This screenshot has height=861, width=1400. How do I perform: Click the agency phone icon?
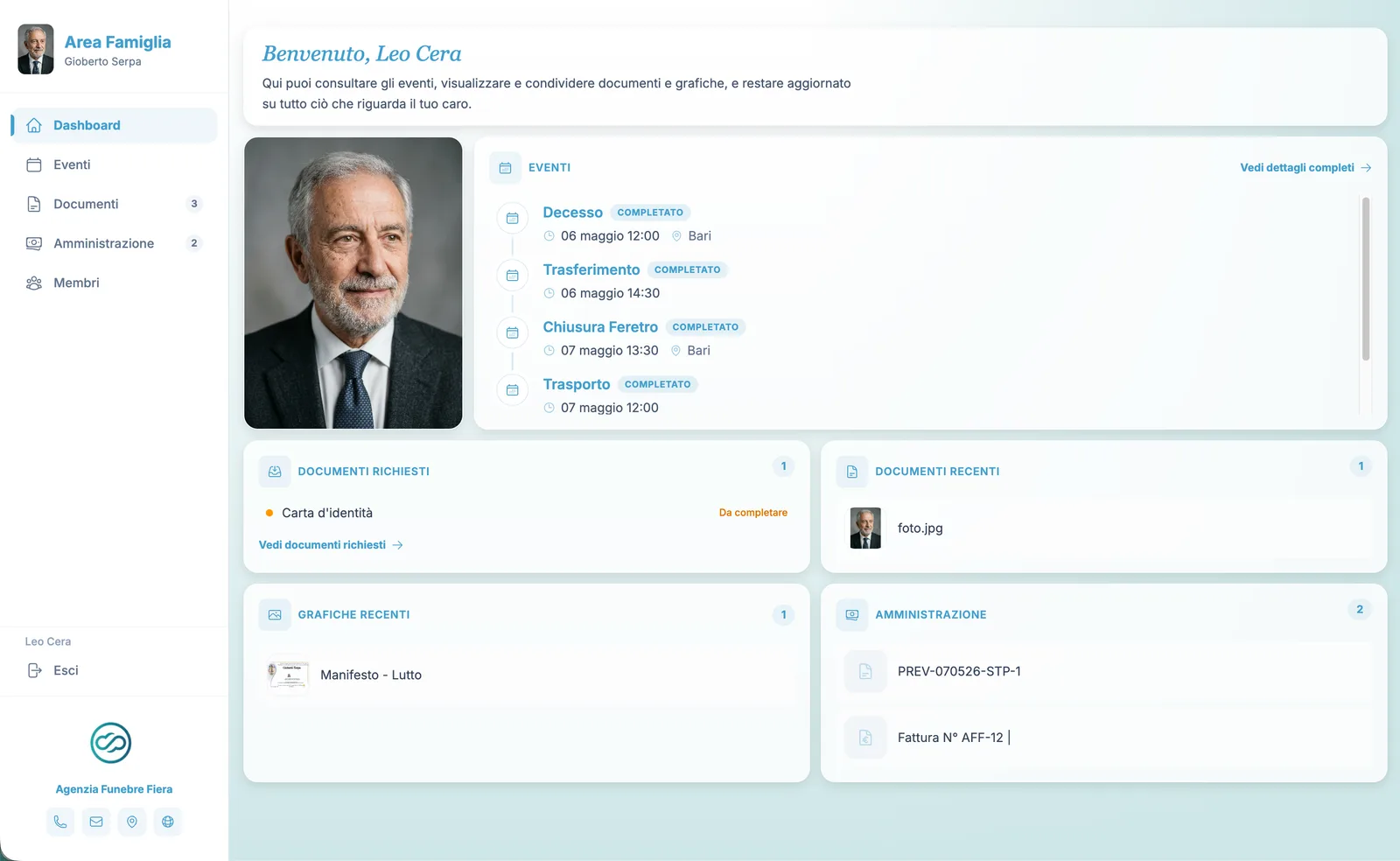click(x=60, y=822)
